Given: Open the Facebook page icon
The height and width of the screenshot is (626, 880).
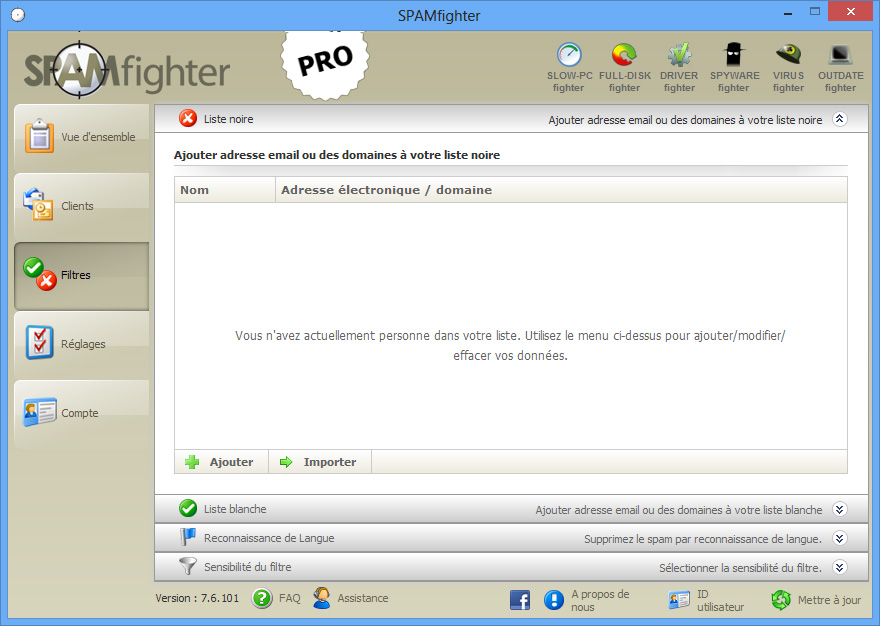Looking at the screenshot, I should (x=520, y=600).
